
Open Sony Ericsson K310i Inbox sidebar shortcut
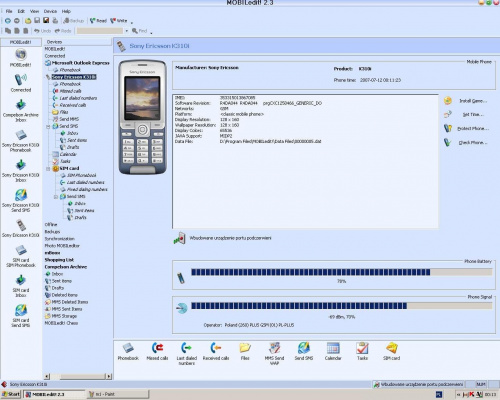(21, 171)
